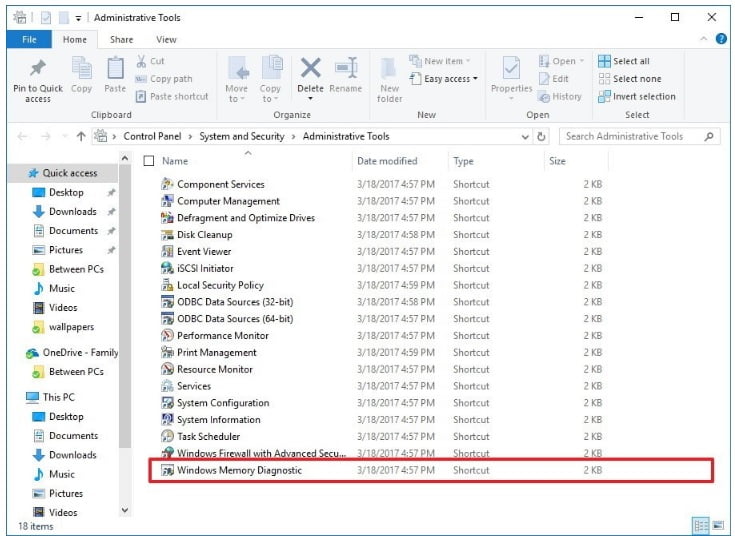Viewport: 735px width, 536px height.
Task: Go up one folder level arrow
Action: 81,136
